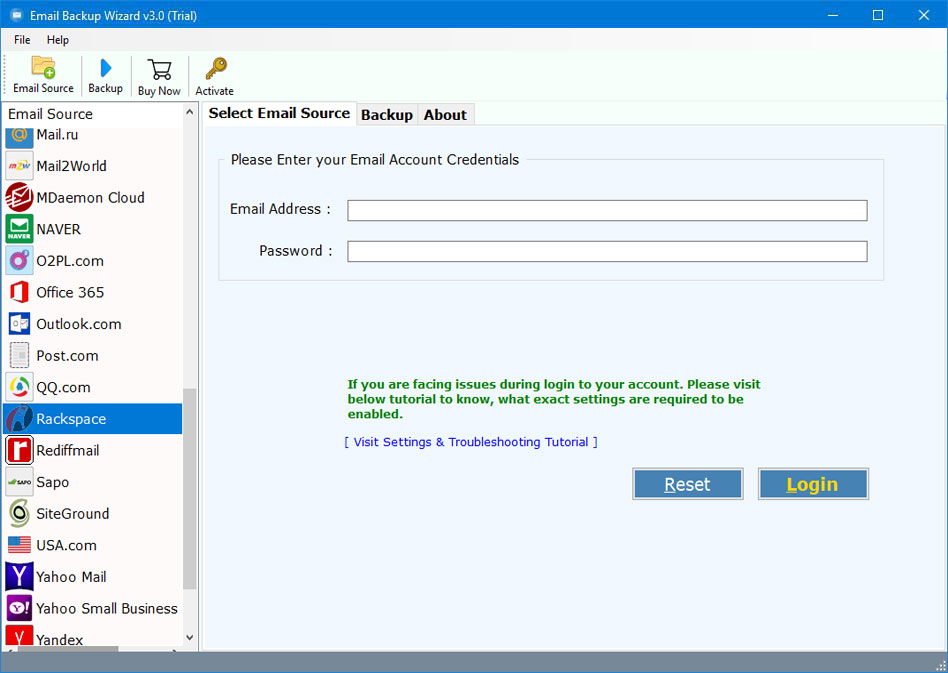Choose the Rackspace text entry

71,419
